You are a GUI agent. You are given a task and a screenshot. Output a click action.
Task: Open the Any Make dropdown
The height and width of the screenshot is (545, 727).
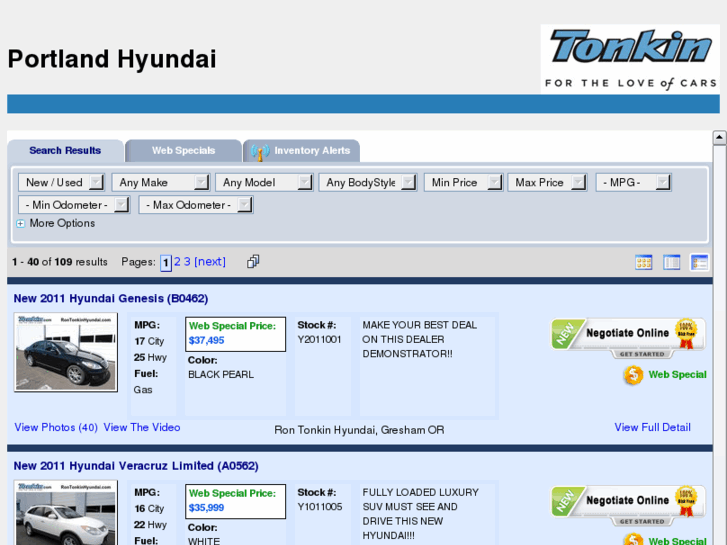[x=160, y=182]
